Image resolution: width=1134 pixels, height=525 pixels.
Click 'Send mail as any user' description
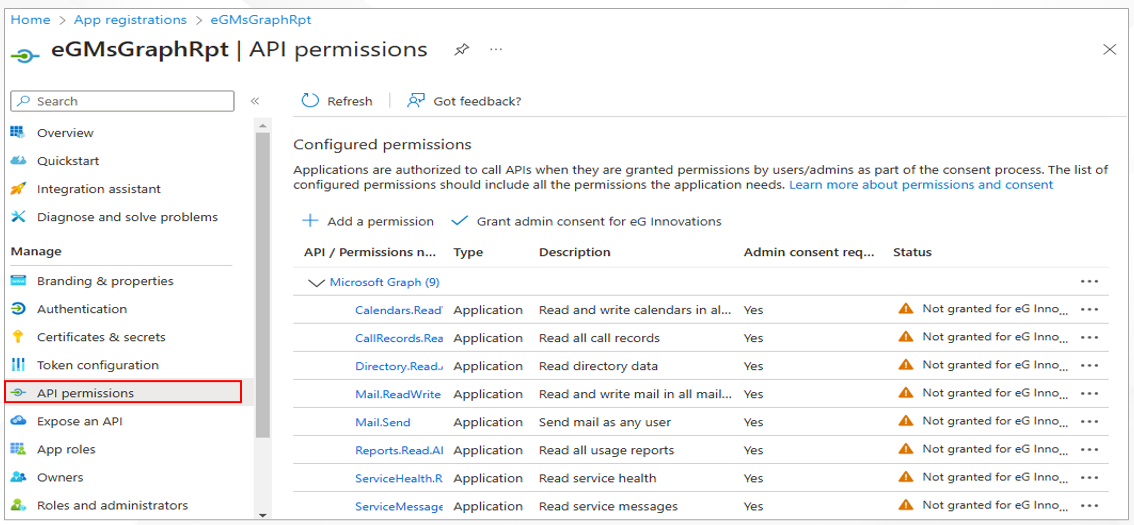[605, 422]
